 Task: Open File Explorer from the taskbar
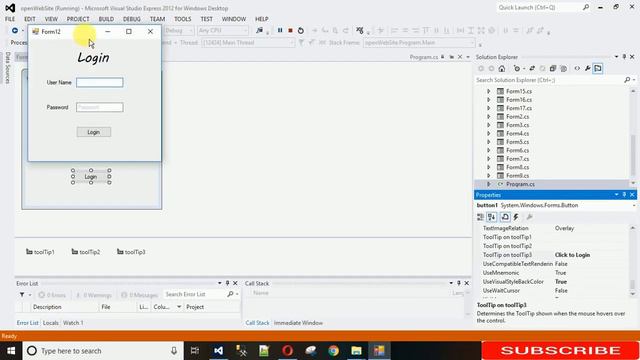(356, 351)
